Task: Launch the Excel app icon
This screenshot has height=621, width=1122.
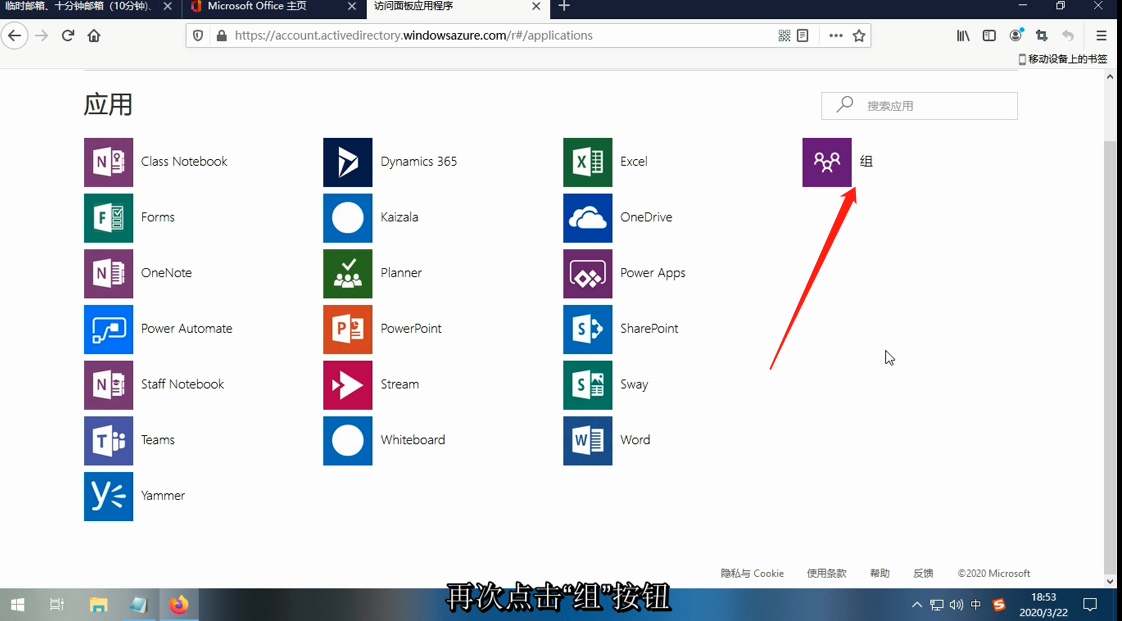Action: (587, 162)
